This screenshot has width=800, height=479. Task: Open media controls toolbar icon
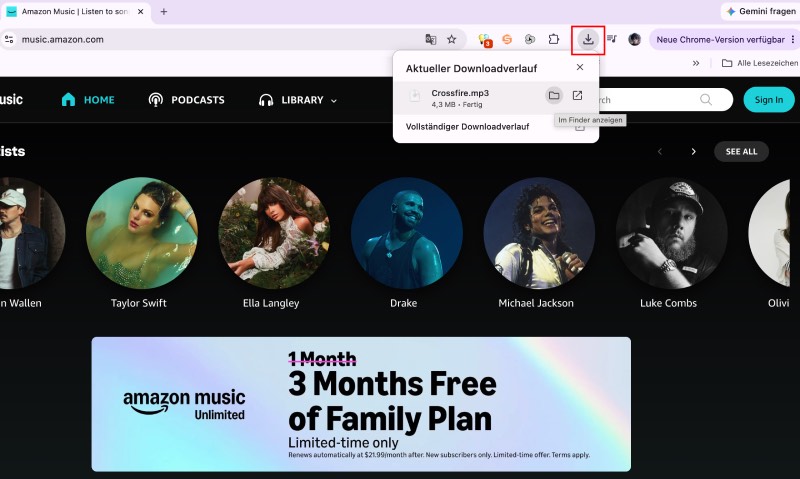coord(612,39)
